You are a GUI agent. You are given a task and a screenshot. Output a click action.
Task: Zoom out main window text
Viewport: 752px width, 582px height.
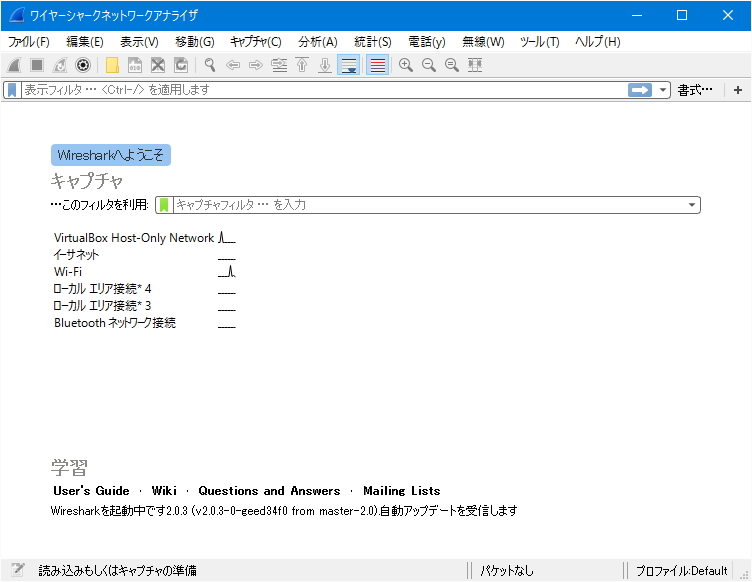[429, 65]
